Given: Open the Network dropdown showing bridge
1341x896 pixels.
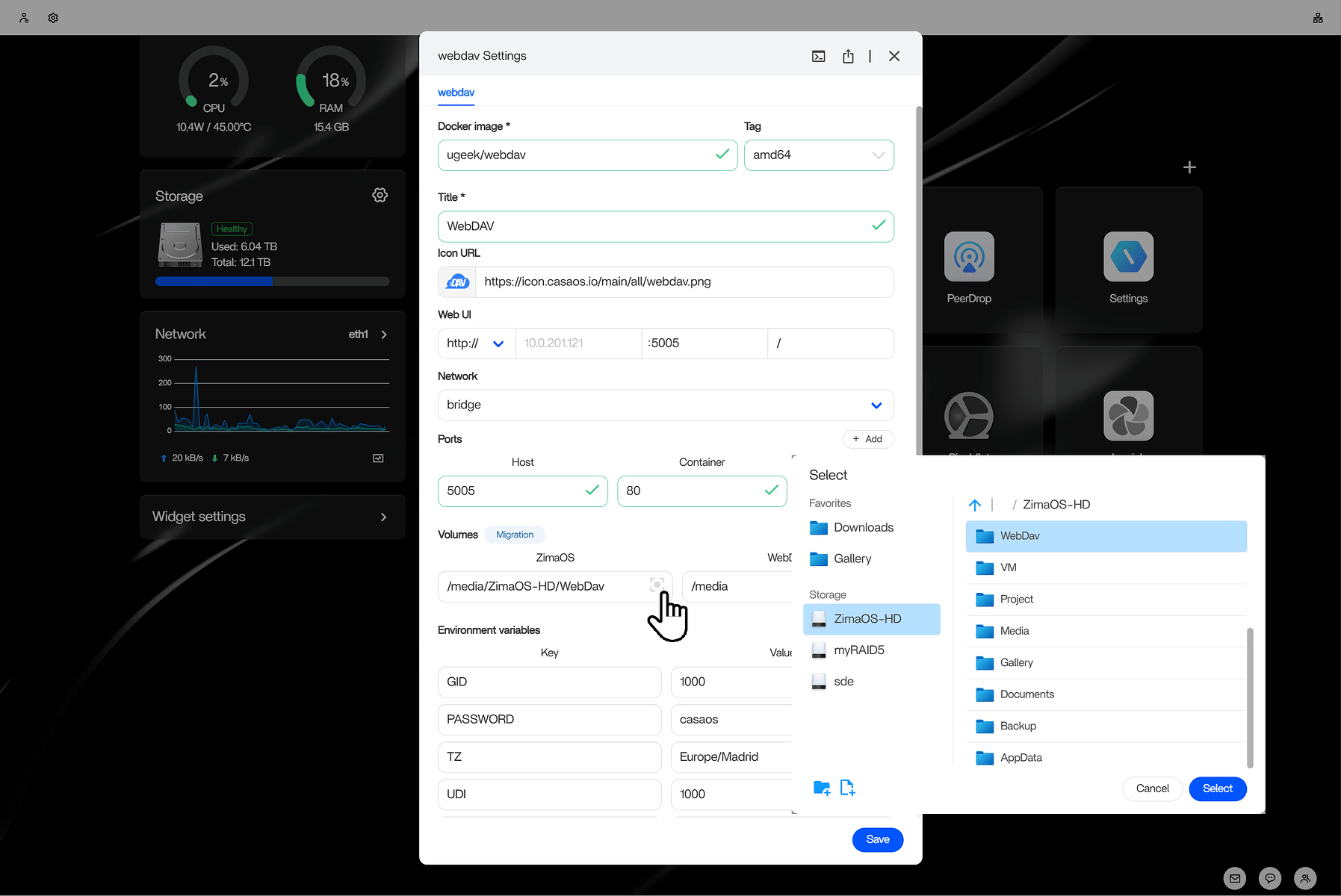Looking at the screenshot, I should [666, 405].
